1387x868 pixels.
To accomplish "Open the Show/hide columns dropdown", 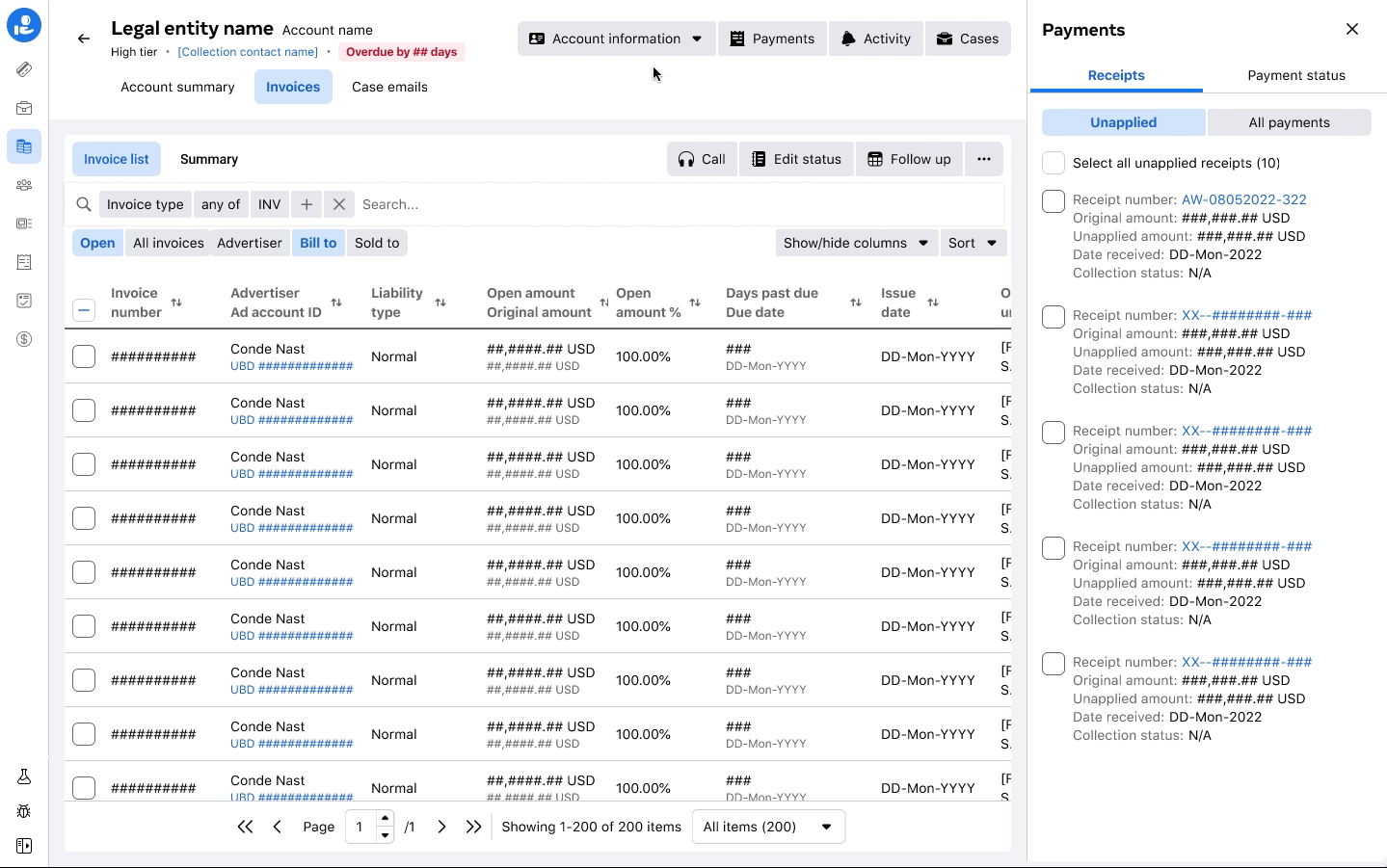I will 855,243.
